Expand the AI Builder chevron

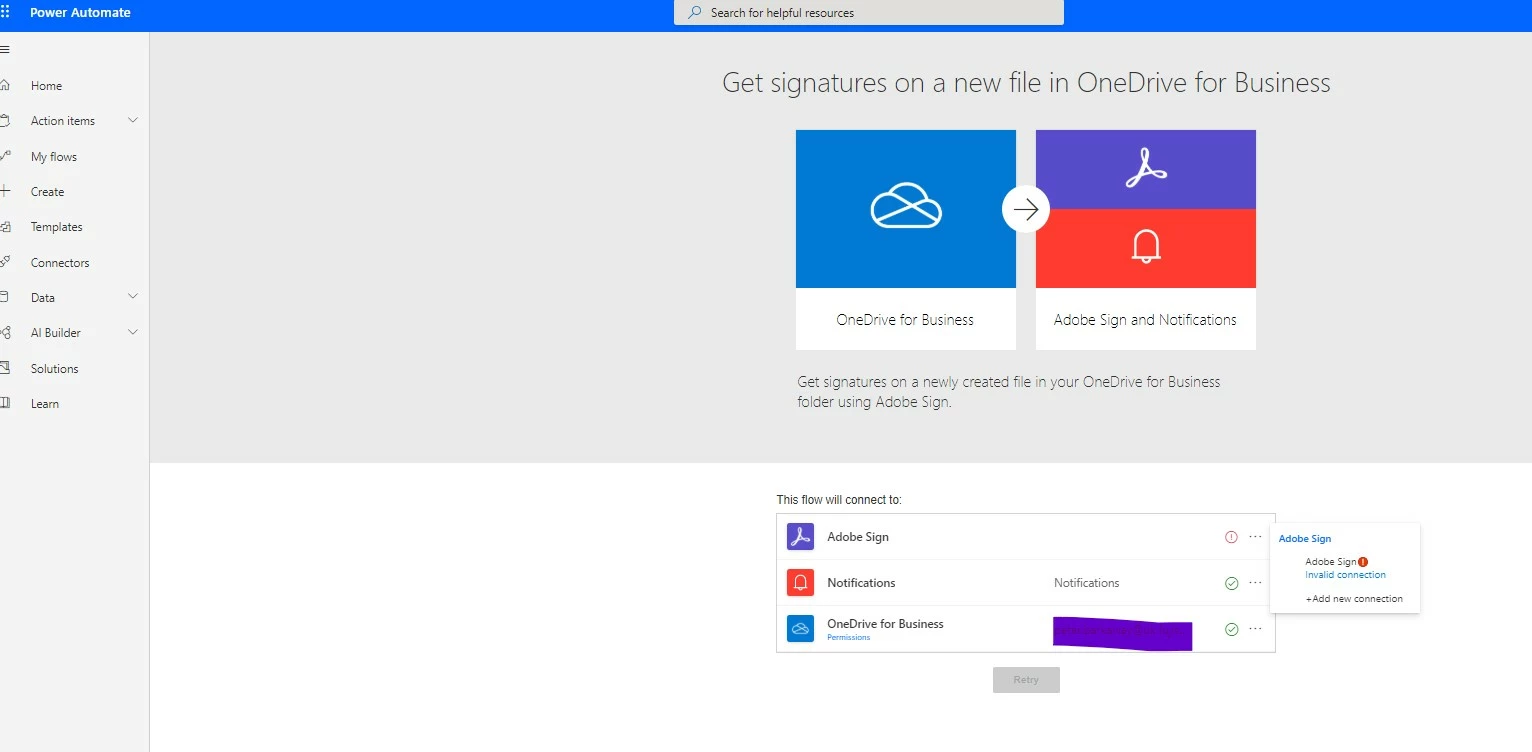pyautogui.click(x=133, y=332)
